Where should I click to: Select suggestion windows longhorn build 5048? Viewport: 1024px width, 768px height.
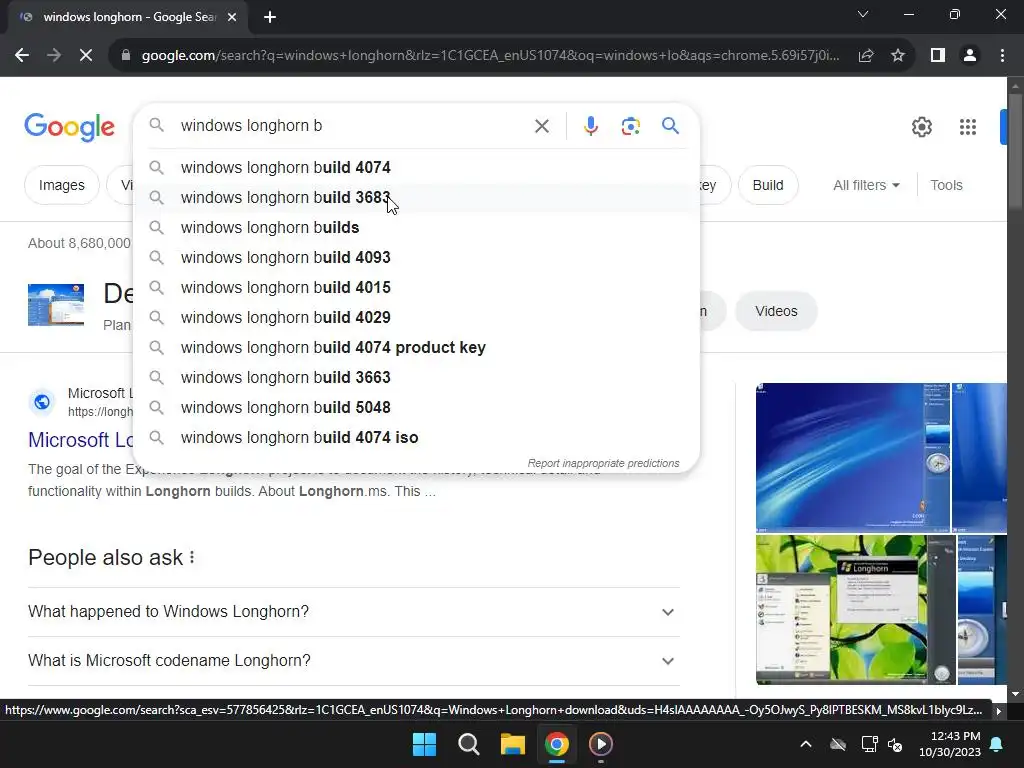coord(416,408)
